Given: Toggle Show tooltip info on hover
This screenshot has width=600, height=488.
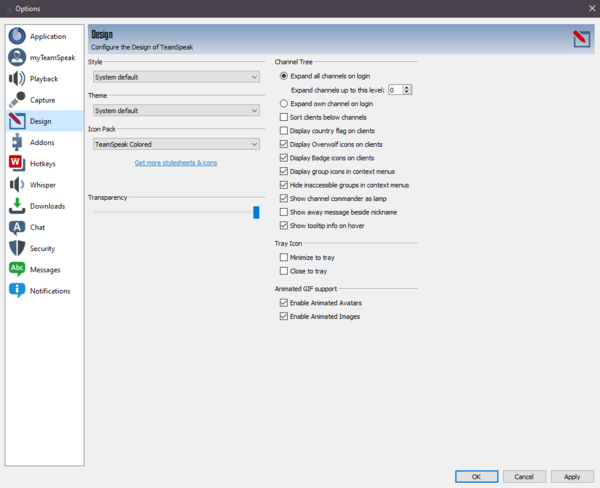Looking at the screenshot, I should tap(284, 226).
